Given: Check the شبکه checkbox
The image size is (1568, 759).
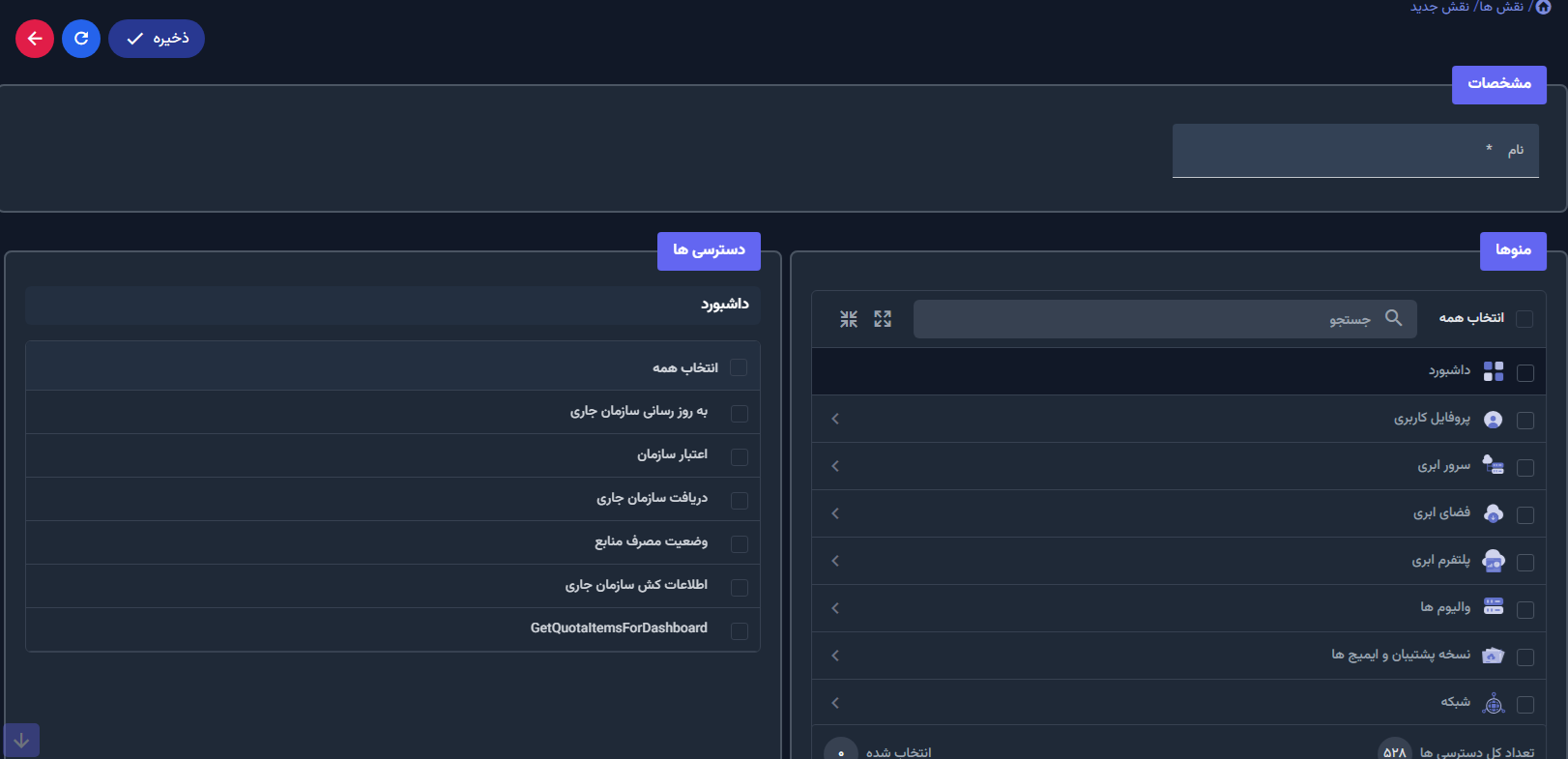Looking at the screenshot, I should tap(1525, 705).
